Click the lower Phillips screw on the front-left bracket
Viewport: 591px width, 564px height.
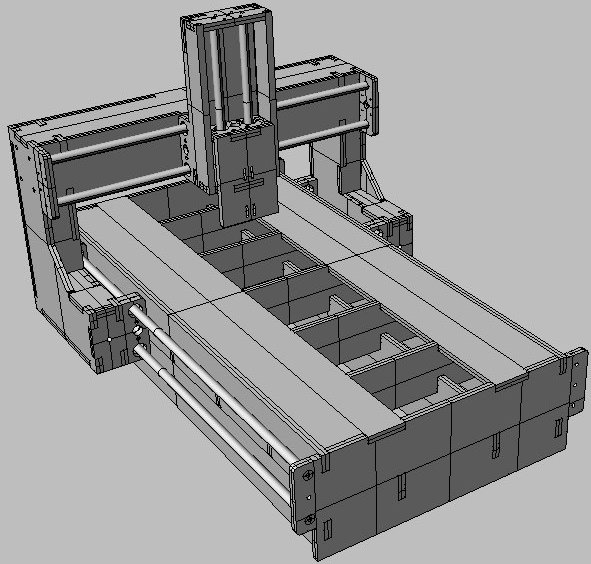310,520
